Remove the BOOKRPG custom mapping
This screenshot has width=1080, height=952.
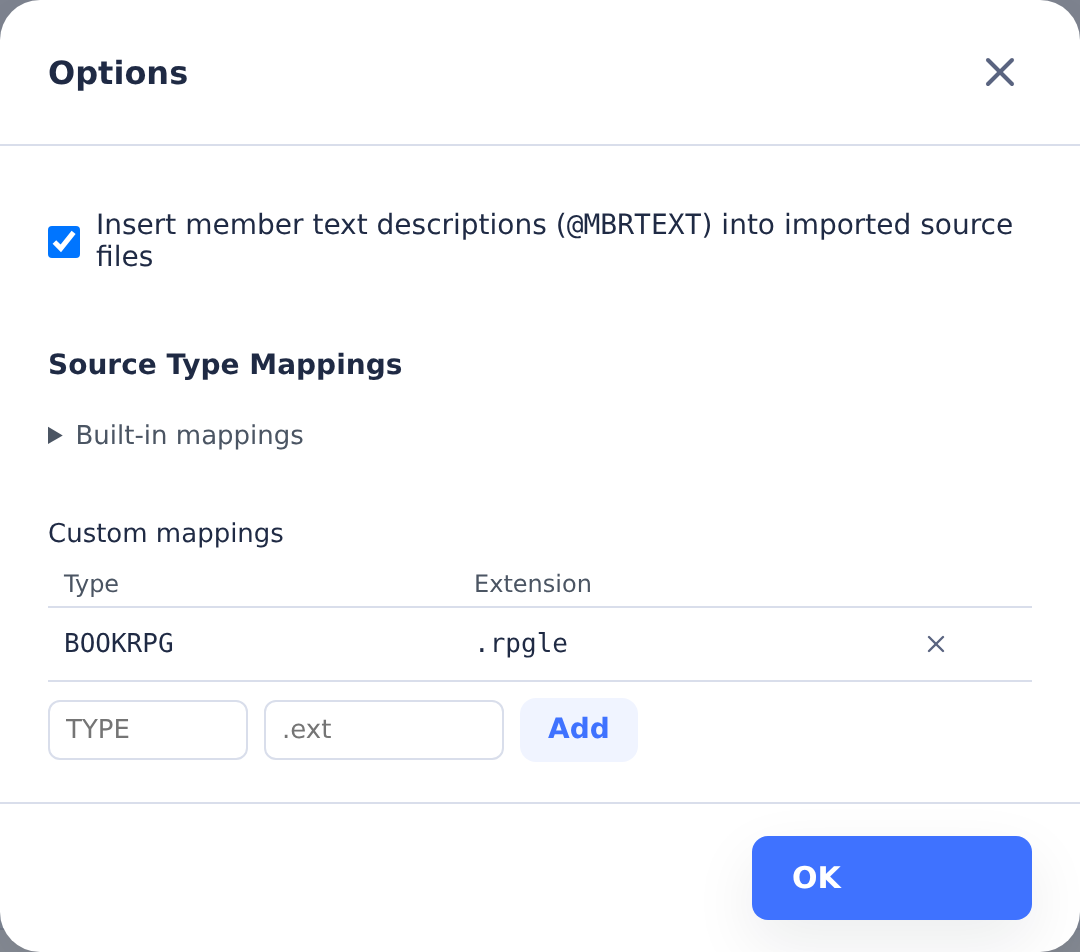[x=935, y=644]
